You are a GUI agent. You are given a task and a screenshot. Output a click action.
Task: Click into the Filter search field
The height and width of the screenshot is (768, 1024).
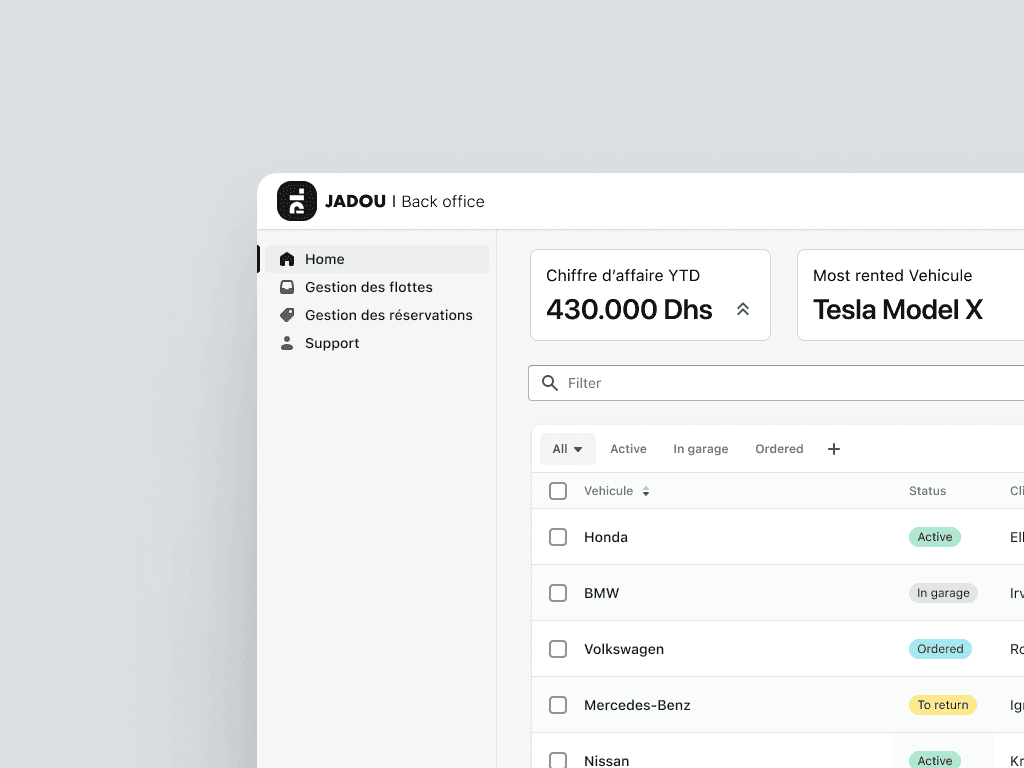tap(776, 383)
